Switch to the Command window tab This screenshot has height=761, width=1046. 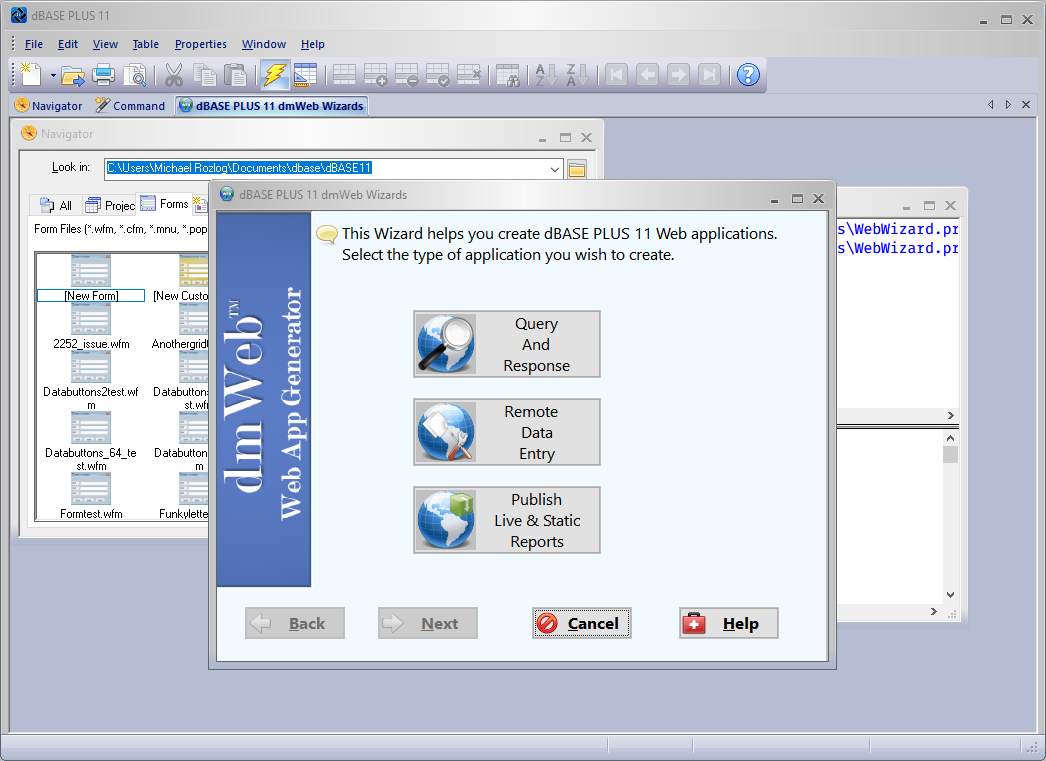(130, 106)
